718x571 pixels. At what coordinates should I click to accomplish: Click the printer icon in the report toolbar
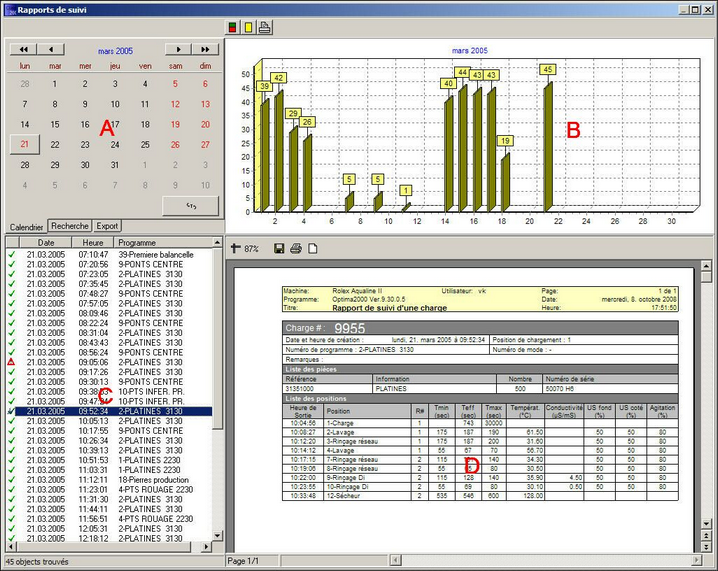click(296, 249)
